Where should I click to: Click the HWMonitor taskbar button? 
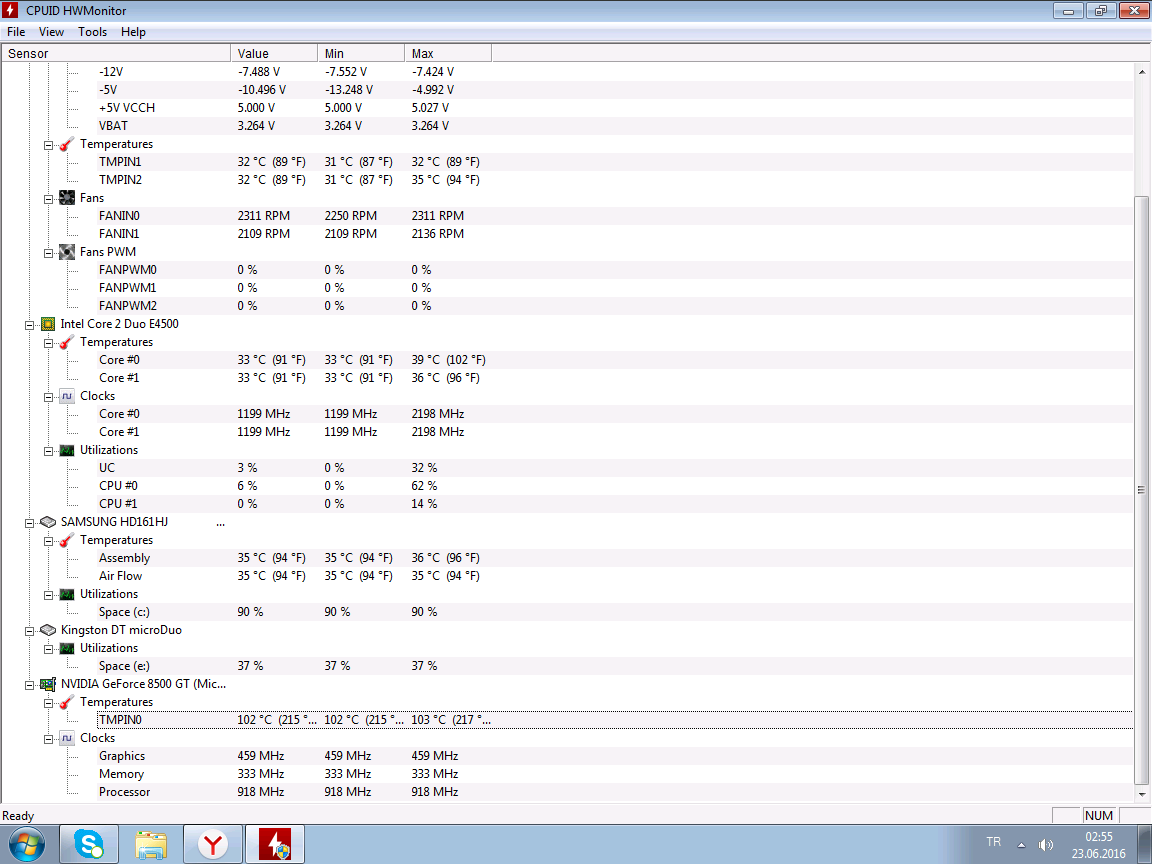click(275, 843)
